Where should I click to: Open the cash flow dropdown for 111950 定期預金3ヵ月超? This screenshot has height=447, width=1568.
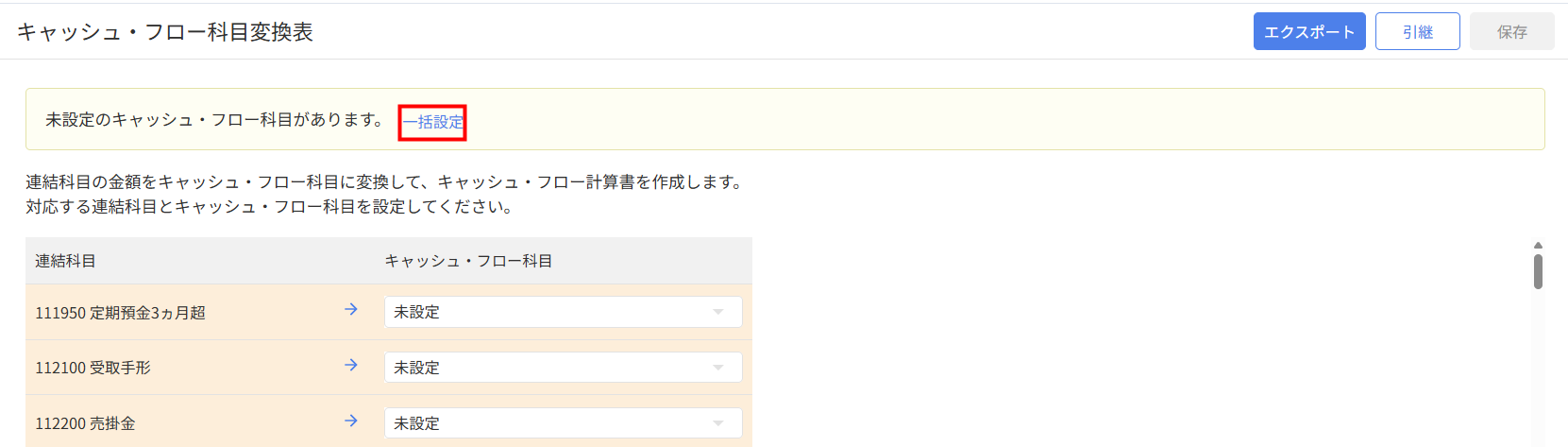tap(563, 312)
